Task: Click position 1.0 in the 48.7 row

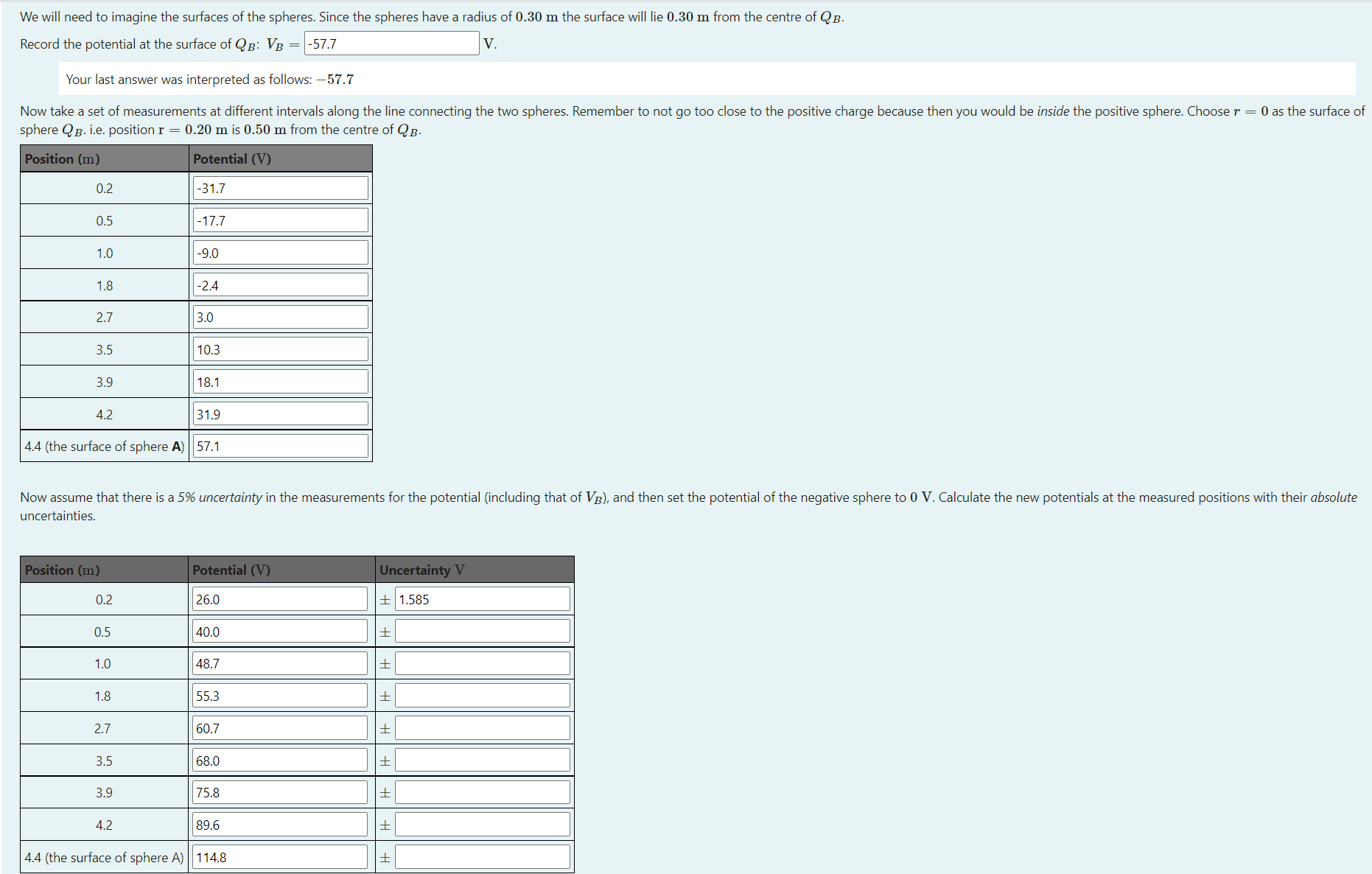Action: (x=102, y=663)
